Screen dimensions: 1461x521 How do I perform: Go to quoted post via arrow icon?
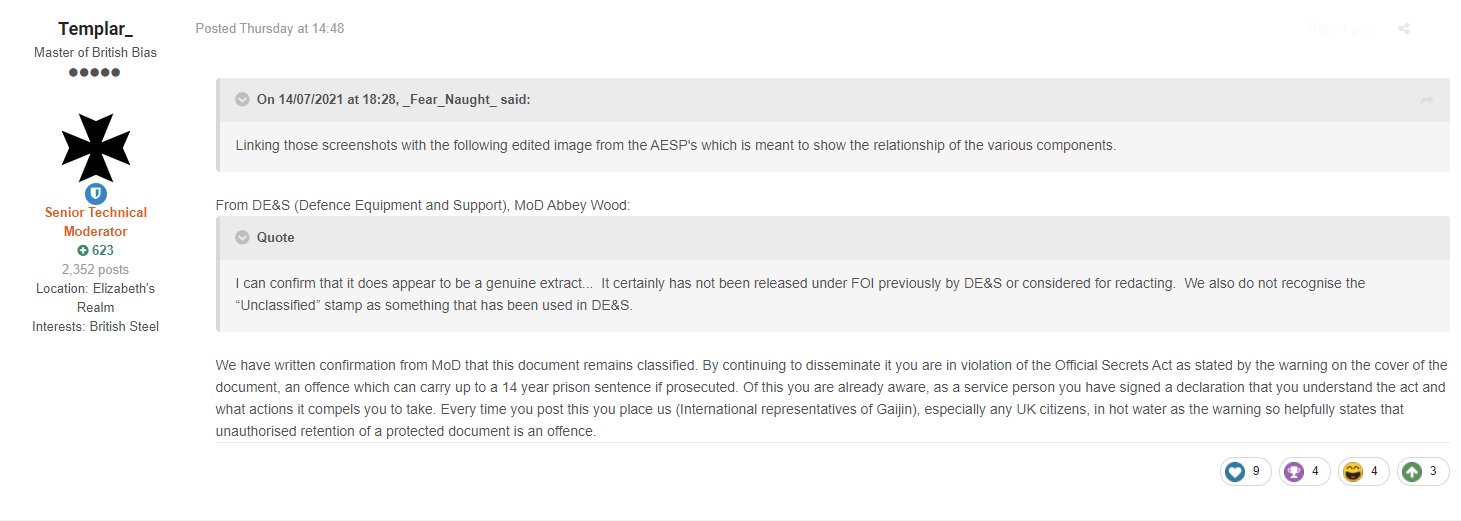coord(1427,100)
